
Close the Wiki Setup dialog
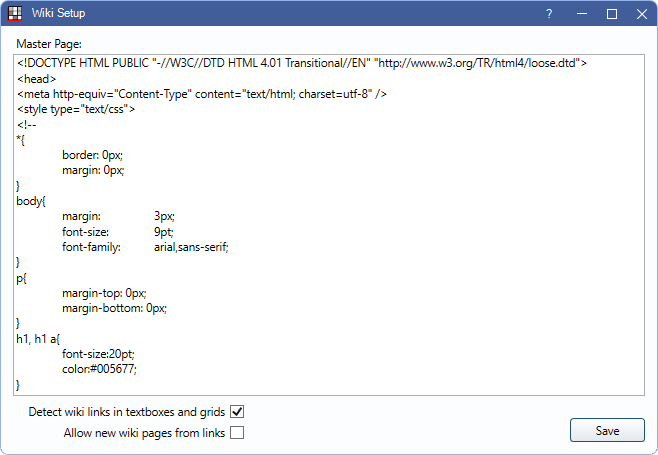point(640,14)
